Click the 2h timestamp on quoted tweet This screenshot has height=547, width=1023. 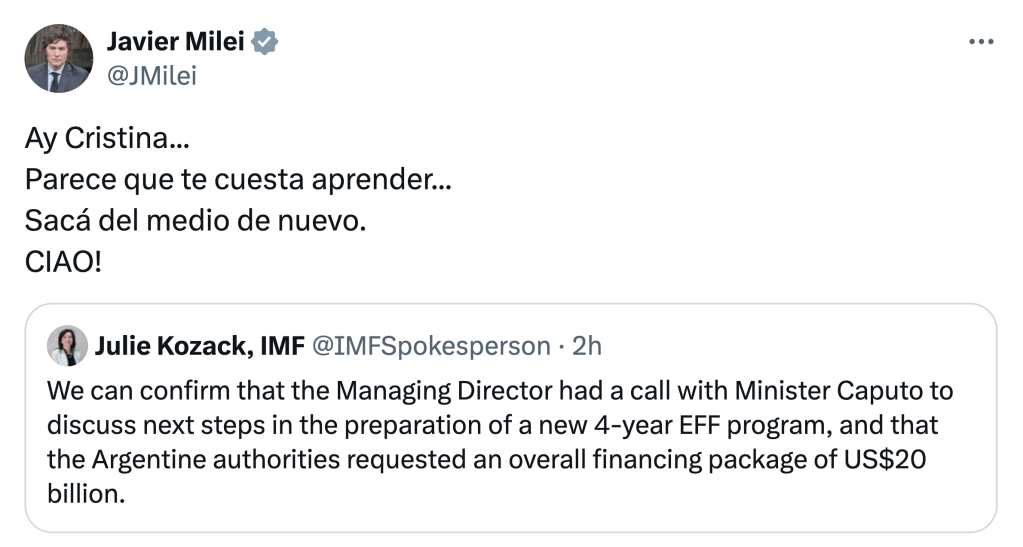click(x=586, y=346)
